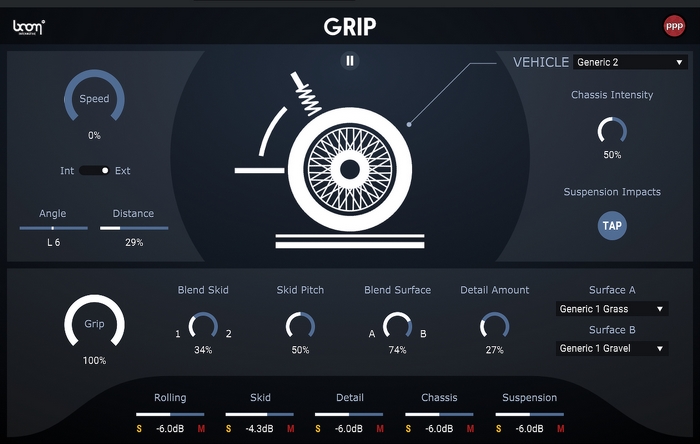Click the Skid Pitch knob

(300, 325)
